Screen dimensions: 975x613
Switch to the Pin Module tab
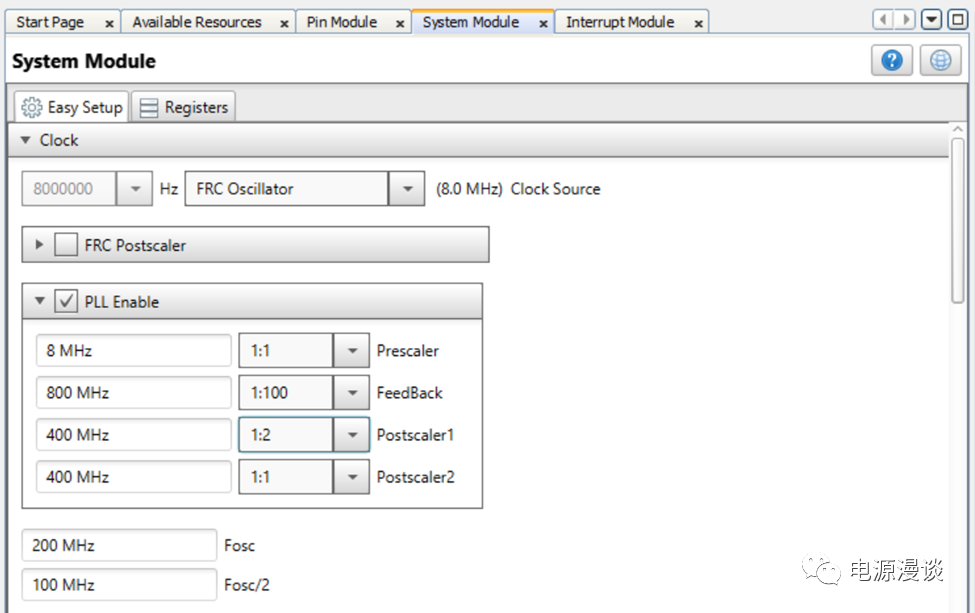click(x=341, y=22)
